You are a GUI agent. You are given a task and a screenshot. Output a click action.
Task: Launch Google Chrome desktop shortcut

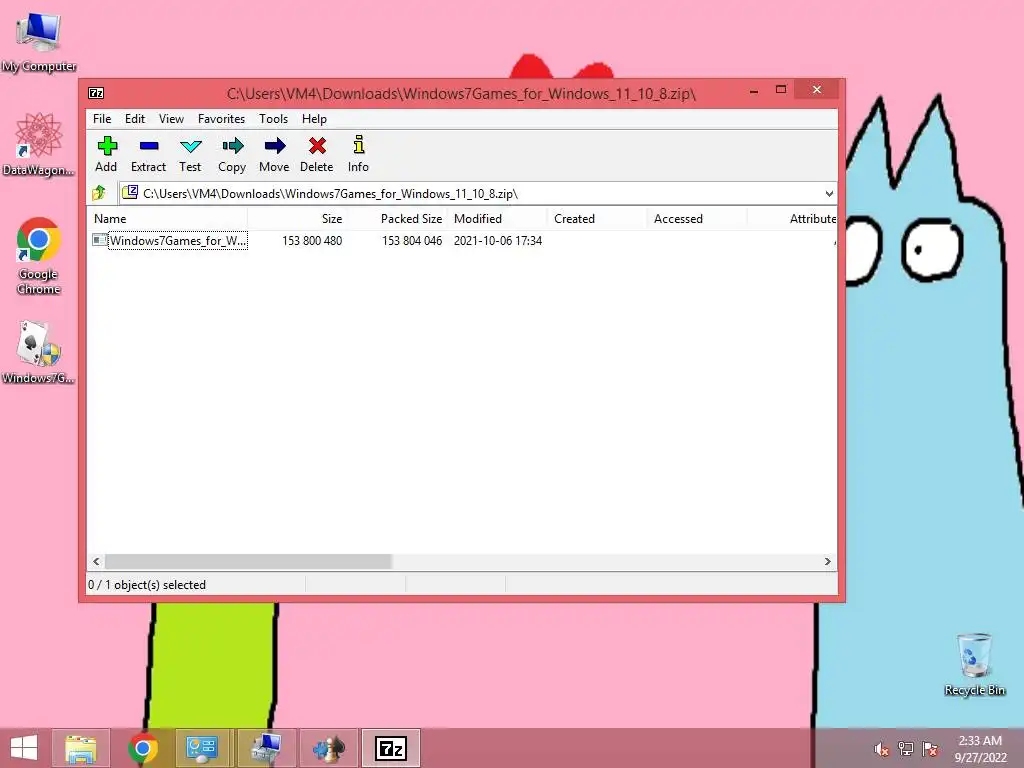tap(39, 256)
